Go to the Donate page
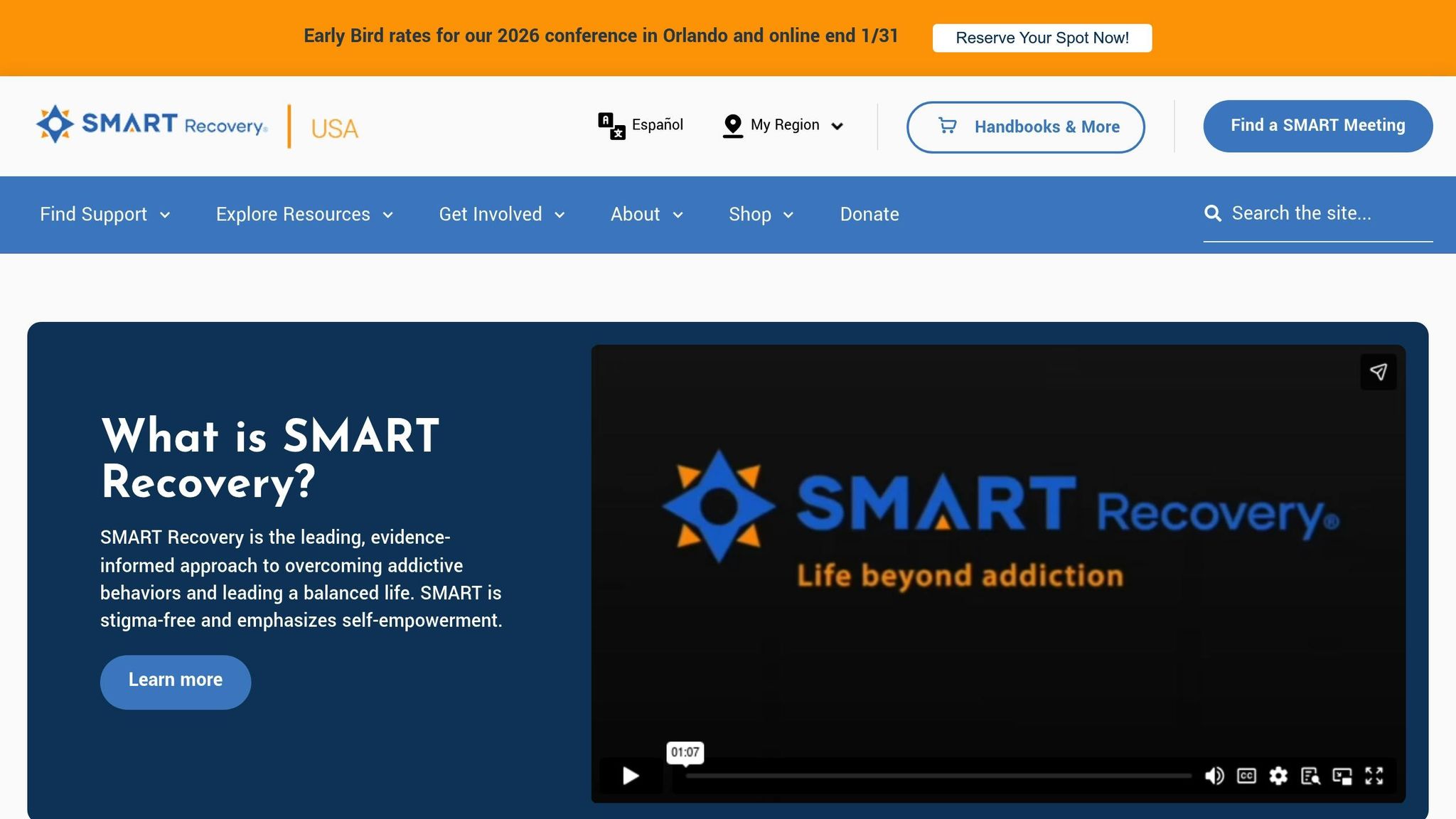Viewport: 1456px width, 819px height. point(869,214)
